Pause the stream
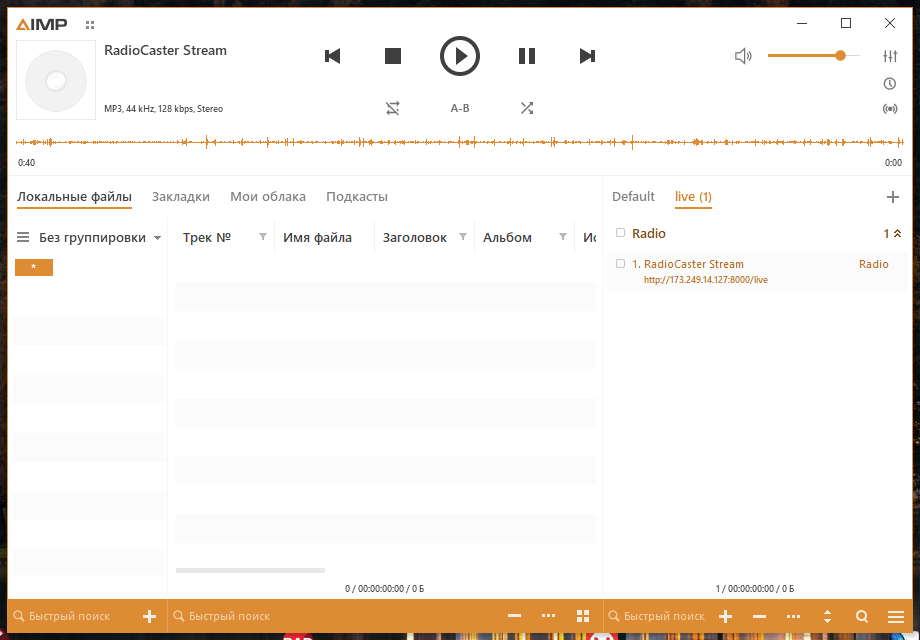920x640 pixels. pos(527,56)
